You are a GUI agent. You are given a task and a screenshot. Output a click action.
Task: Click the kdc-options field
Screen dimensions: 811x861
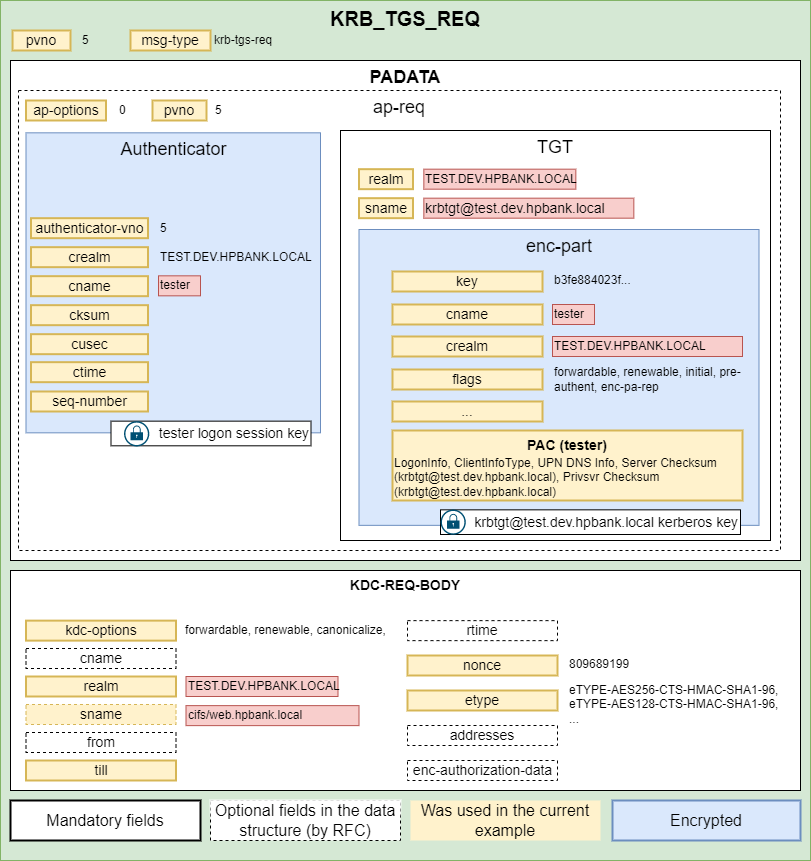point(101,630)
